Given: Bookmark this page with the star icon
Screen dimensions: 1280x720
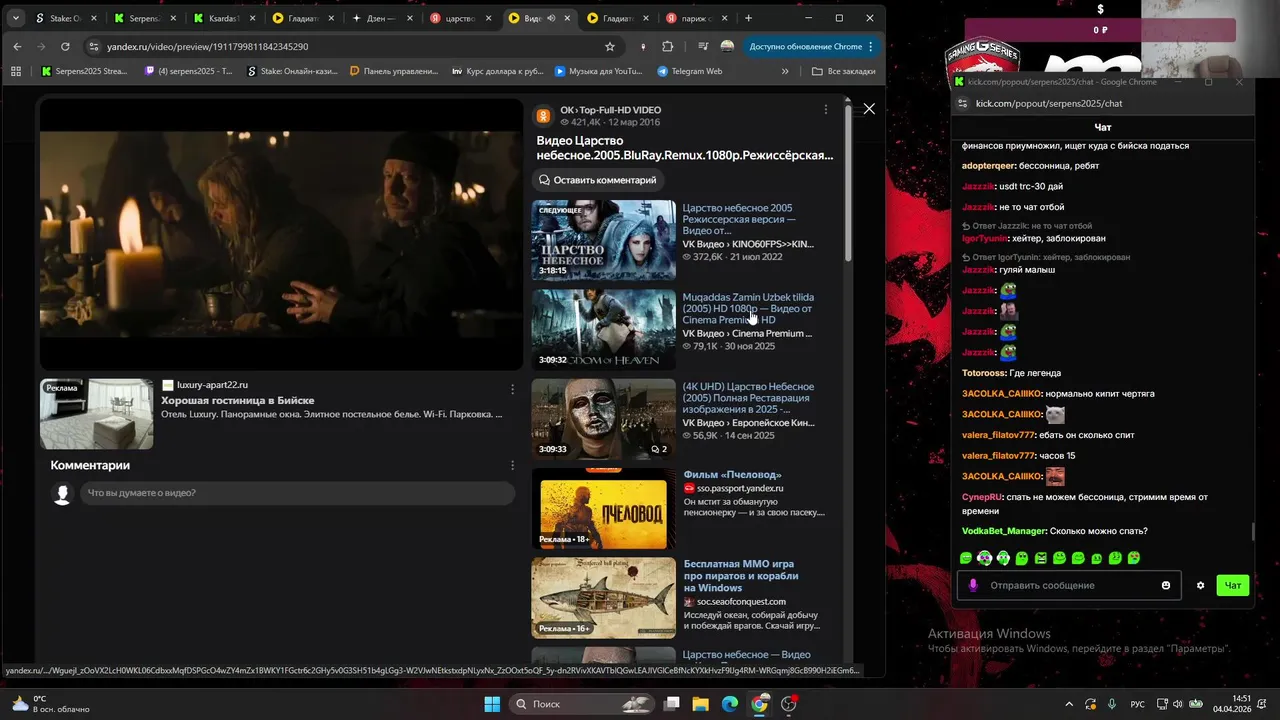Looking at the screenshot, I should tap(610, 47).
